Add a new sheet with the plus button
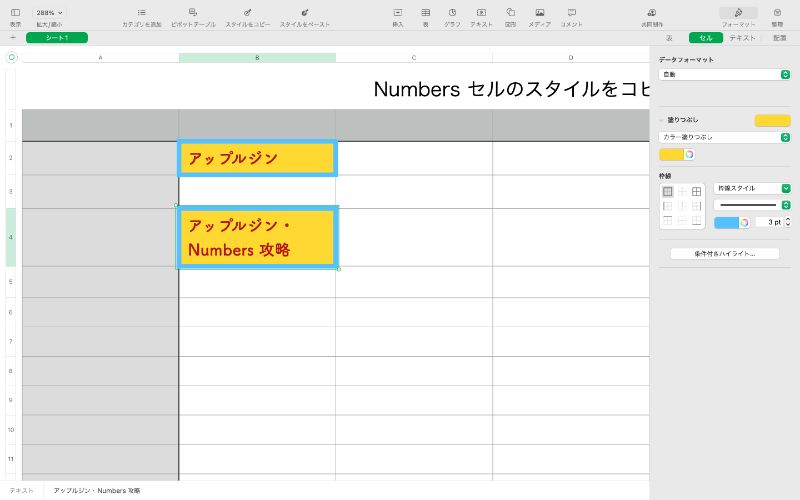 point(13,37)
